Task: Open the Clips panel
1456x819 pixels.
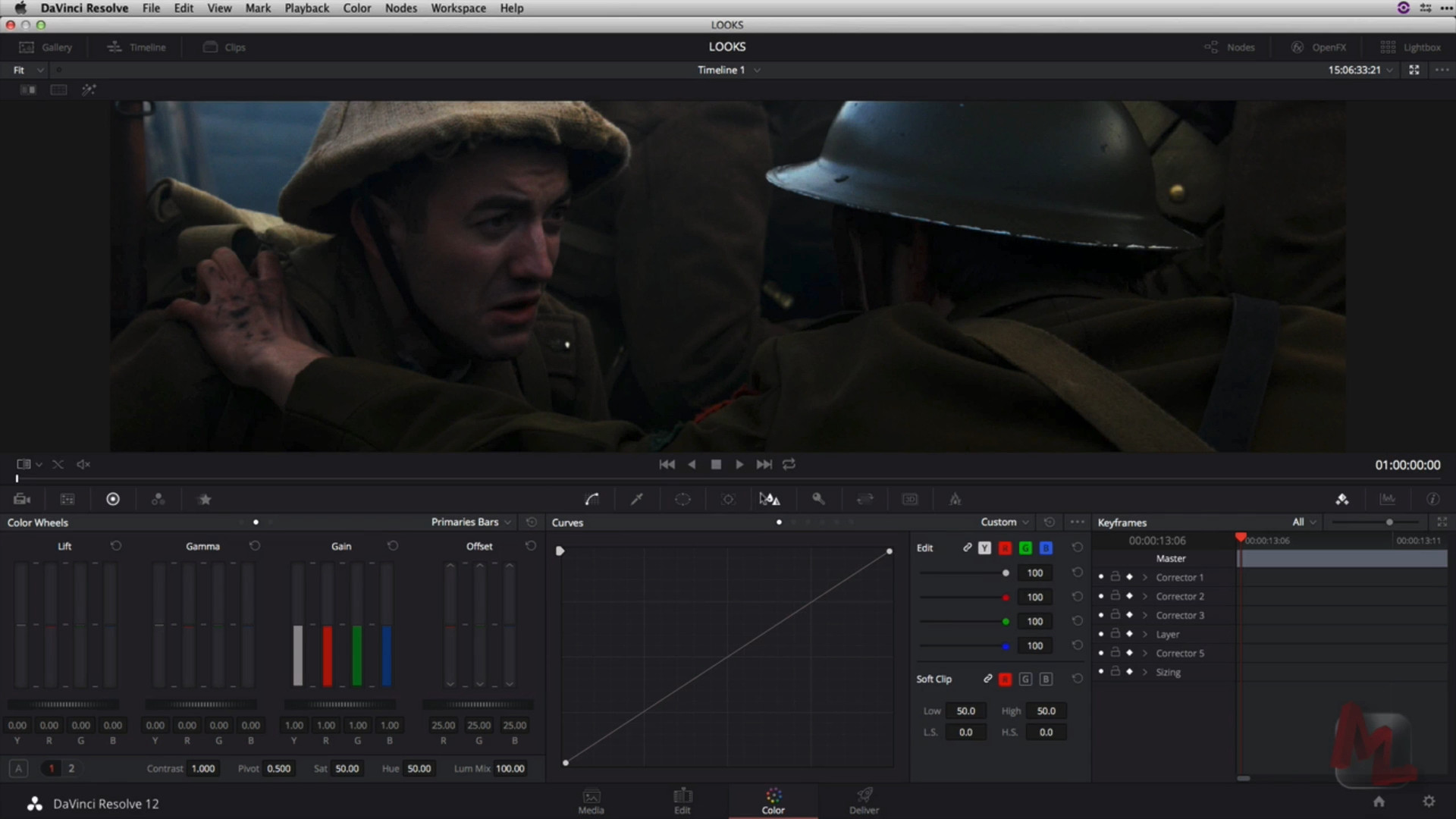Action: click(224, 47)
